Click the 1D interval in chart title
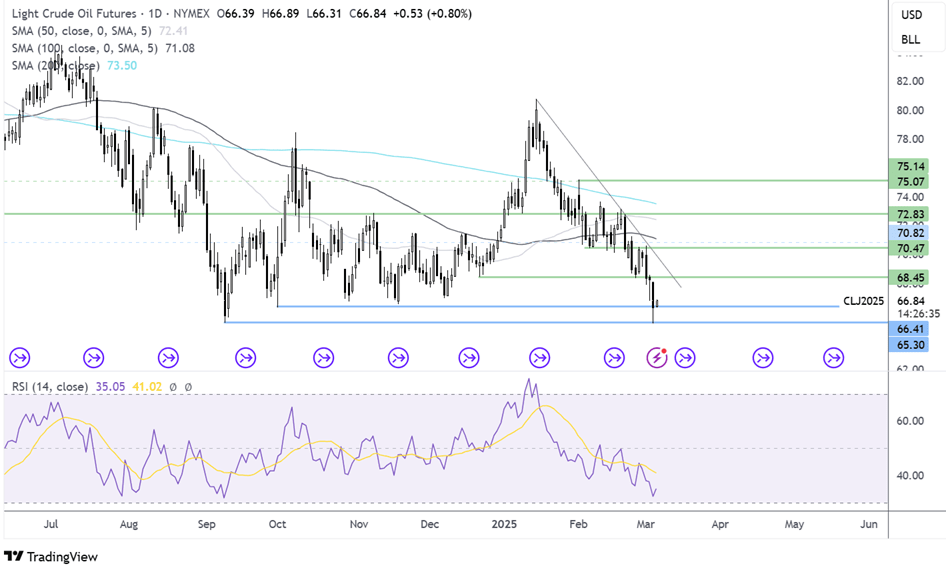 (155, 13)
